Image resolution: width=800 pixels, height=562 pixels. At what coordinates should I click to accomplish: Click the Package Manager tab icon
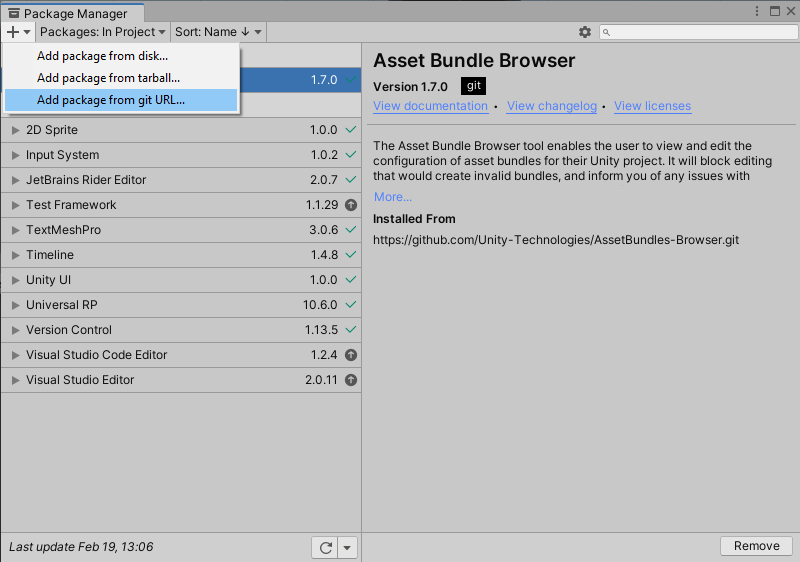[14, 13]
